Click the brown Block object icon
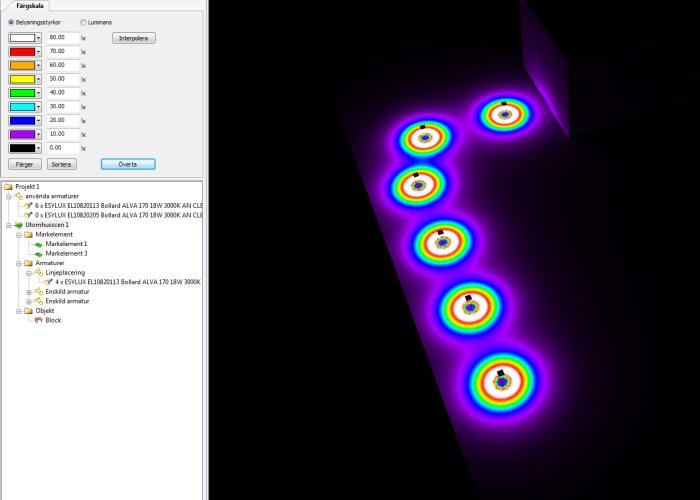The image size is (700, 500). (x=38, y=320)
